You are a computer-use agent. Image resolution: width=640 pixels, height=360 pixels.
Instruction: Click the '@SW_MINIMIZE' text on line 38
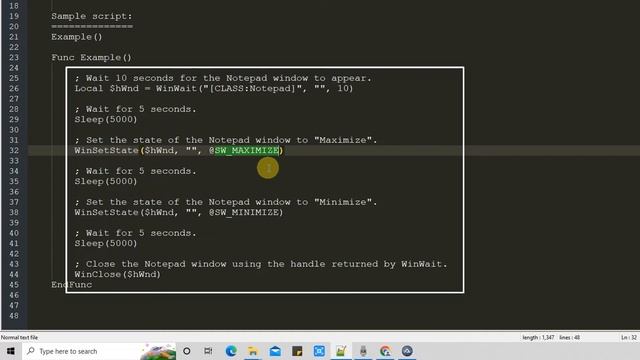244,213
